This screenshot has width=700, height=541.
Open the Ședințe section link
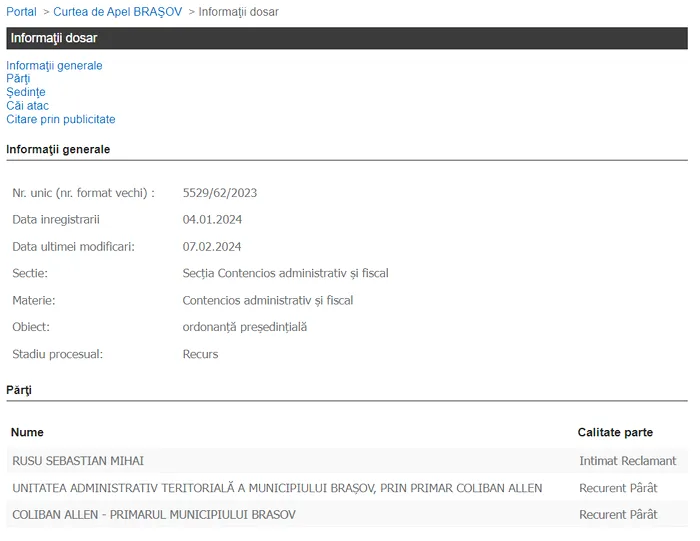click(26, 92)
